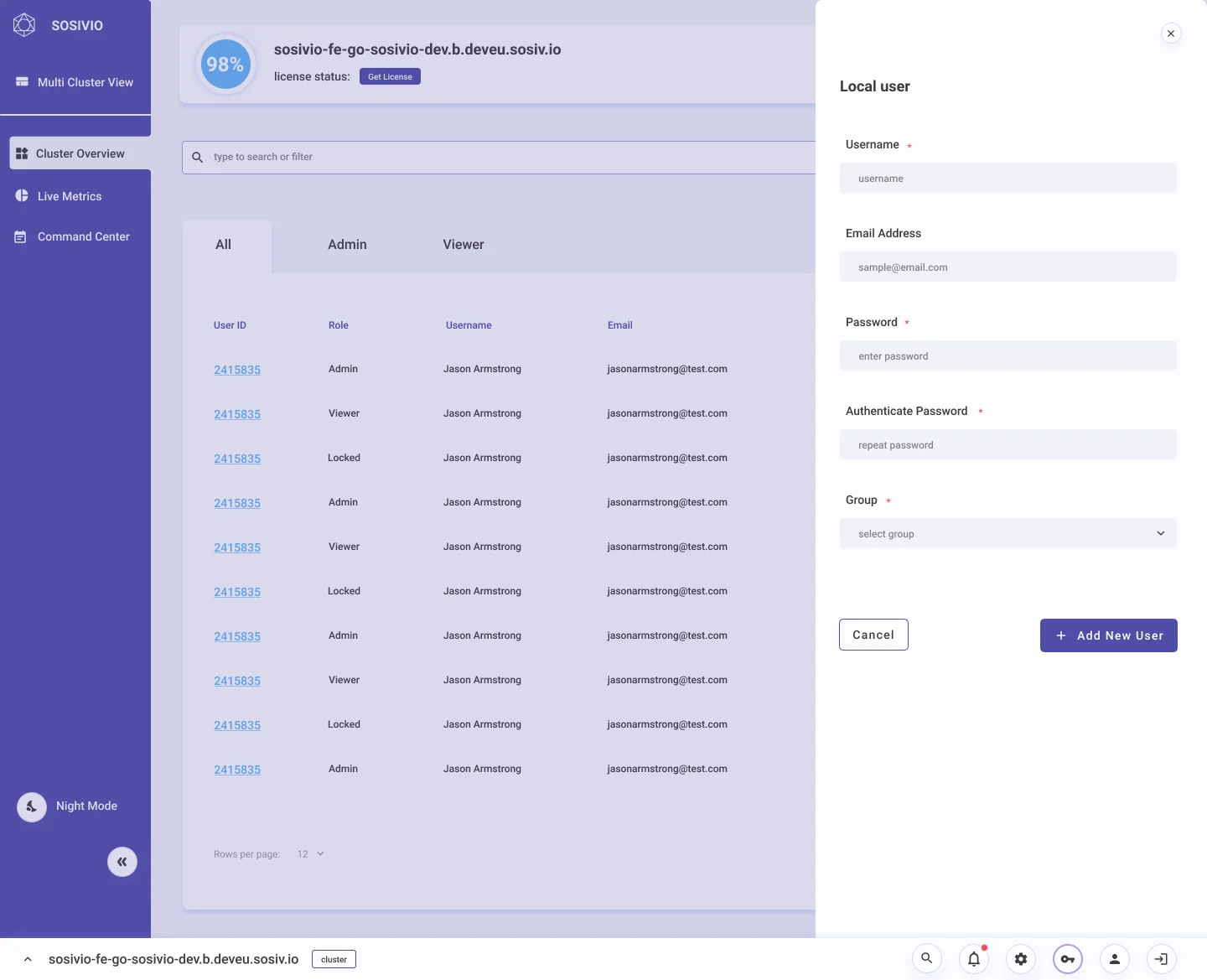Click the plus icon in Add New User
This screenshot has height=980, width=1207.
pos(1061,635)
